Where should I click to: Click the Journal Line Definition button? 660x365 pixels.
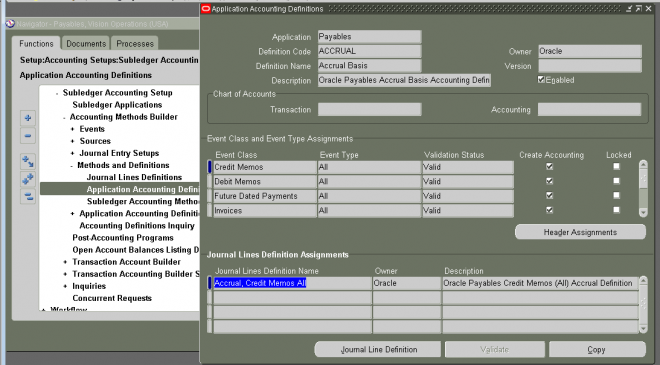coord(379,349)
